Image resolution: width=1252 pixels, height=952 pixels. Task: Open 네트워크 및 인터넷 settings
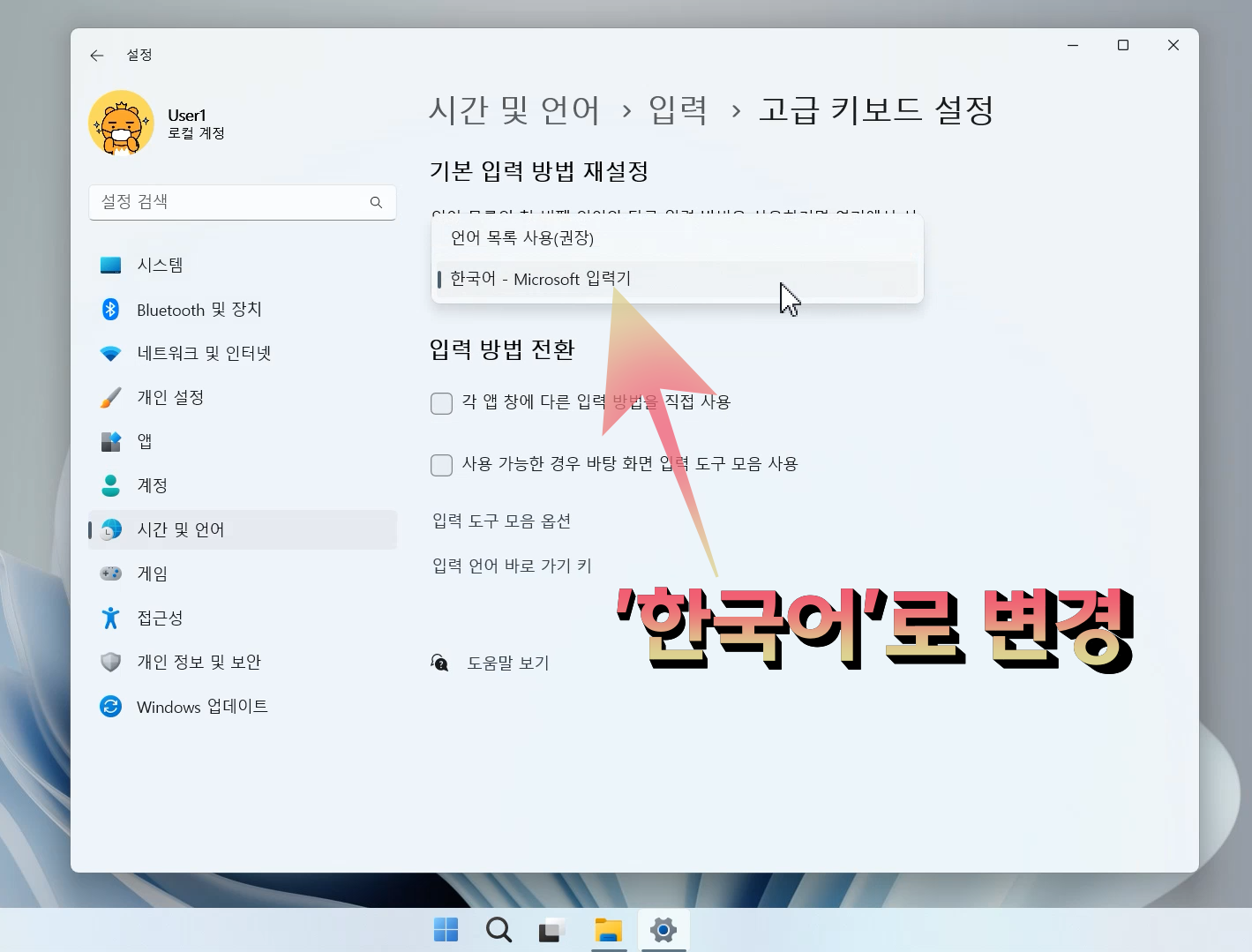tap(243, 353)
